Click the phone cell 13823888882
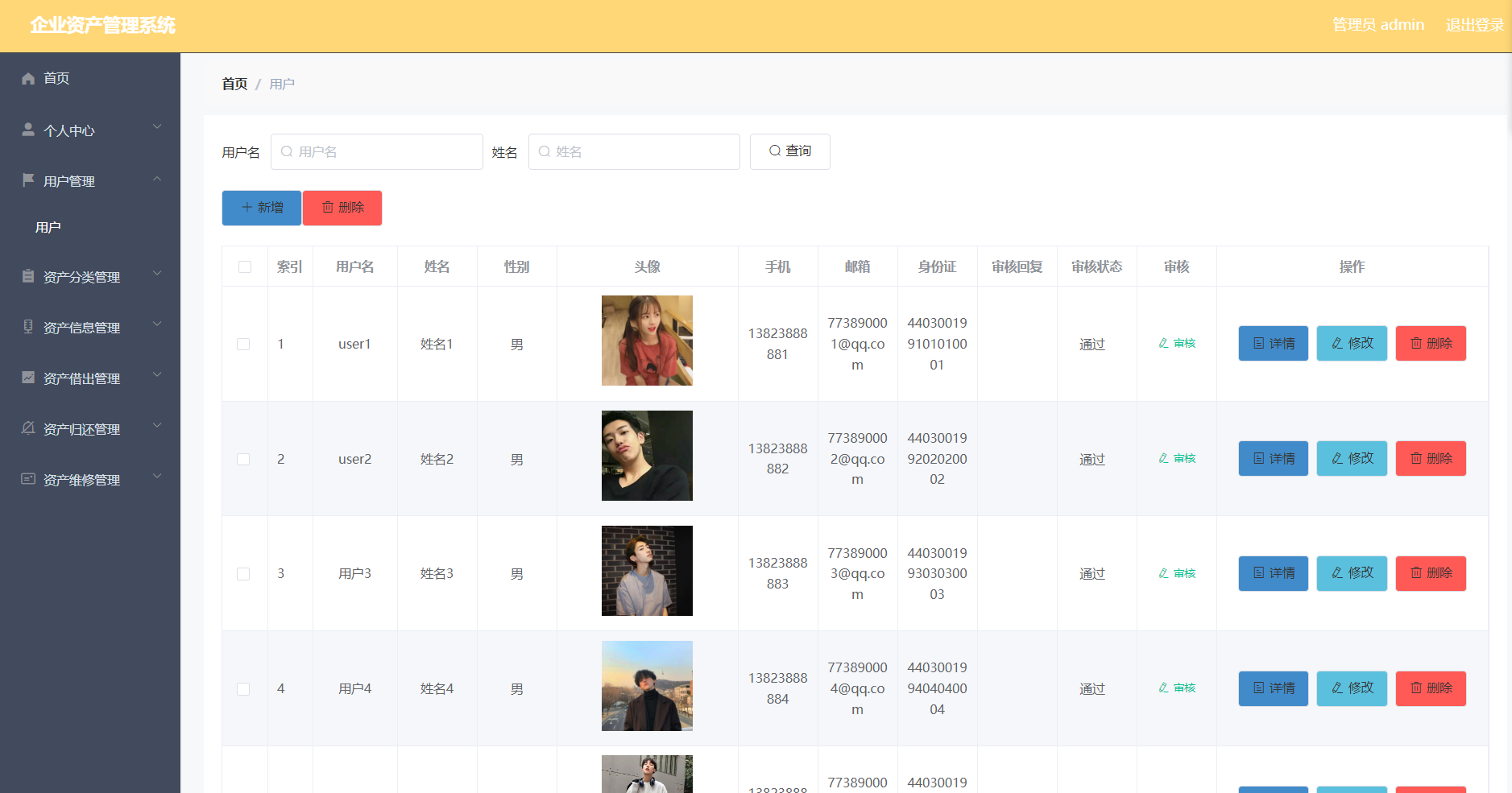This screenshot has width=1512, height=793. [777, 459]
